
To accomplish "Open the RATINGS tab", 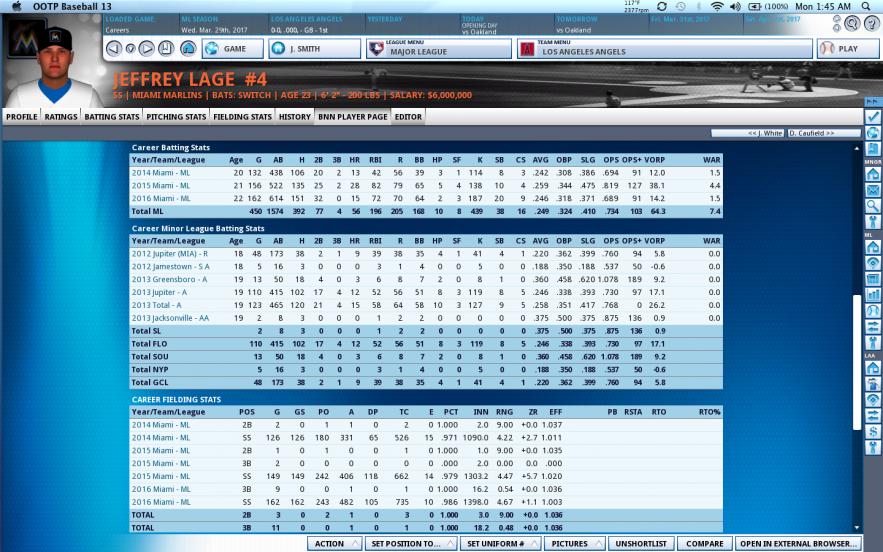I will click(x=61, y=117).
